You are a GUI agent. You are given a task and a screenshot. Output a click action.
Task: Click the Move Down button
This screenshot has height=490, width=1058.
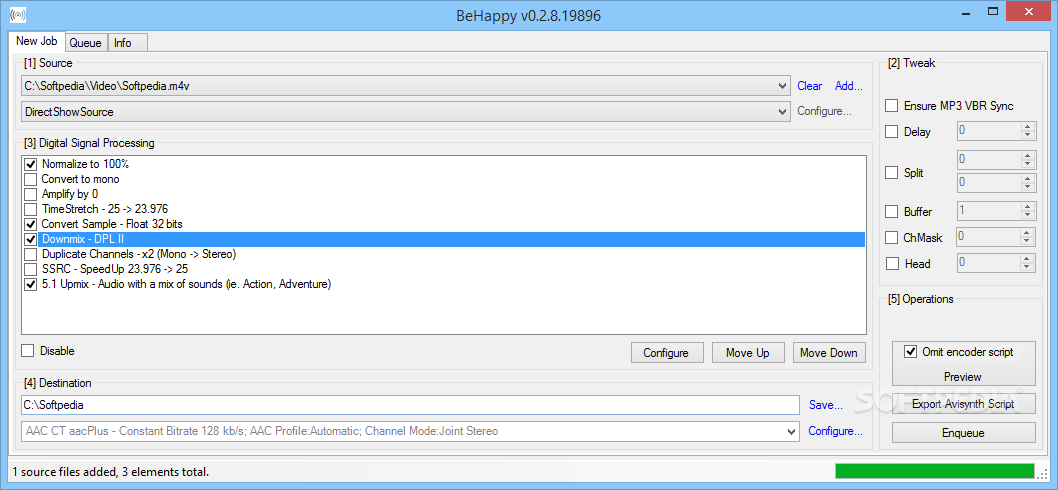829,352
